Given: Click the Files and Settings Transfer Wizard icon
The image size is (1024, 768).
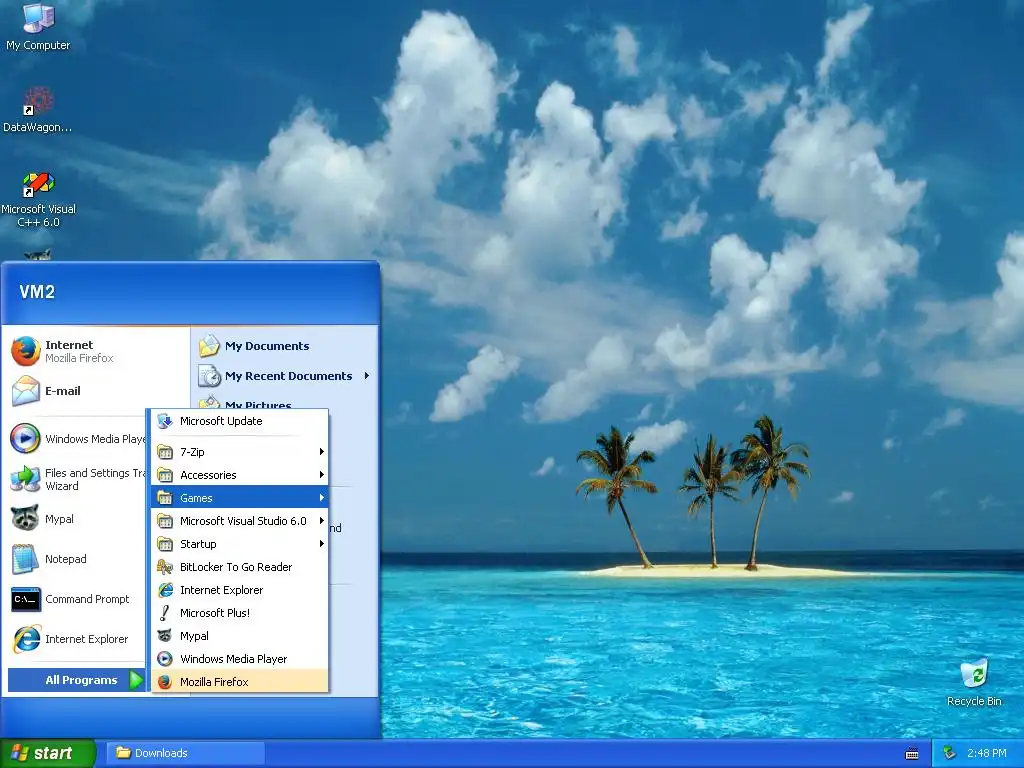Looking at the screenshot, I should click(25, 479).
